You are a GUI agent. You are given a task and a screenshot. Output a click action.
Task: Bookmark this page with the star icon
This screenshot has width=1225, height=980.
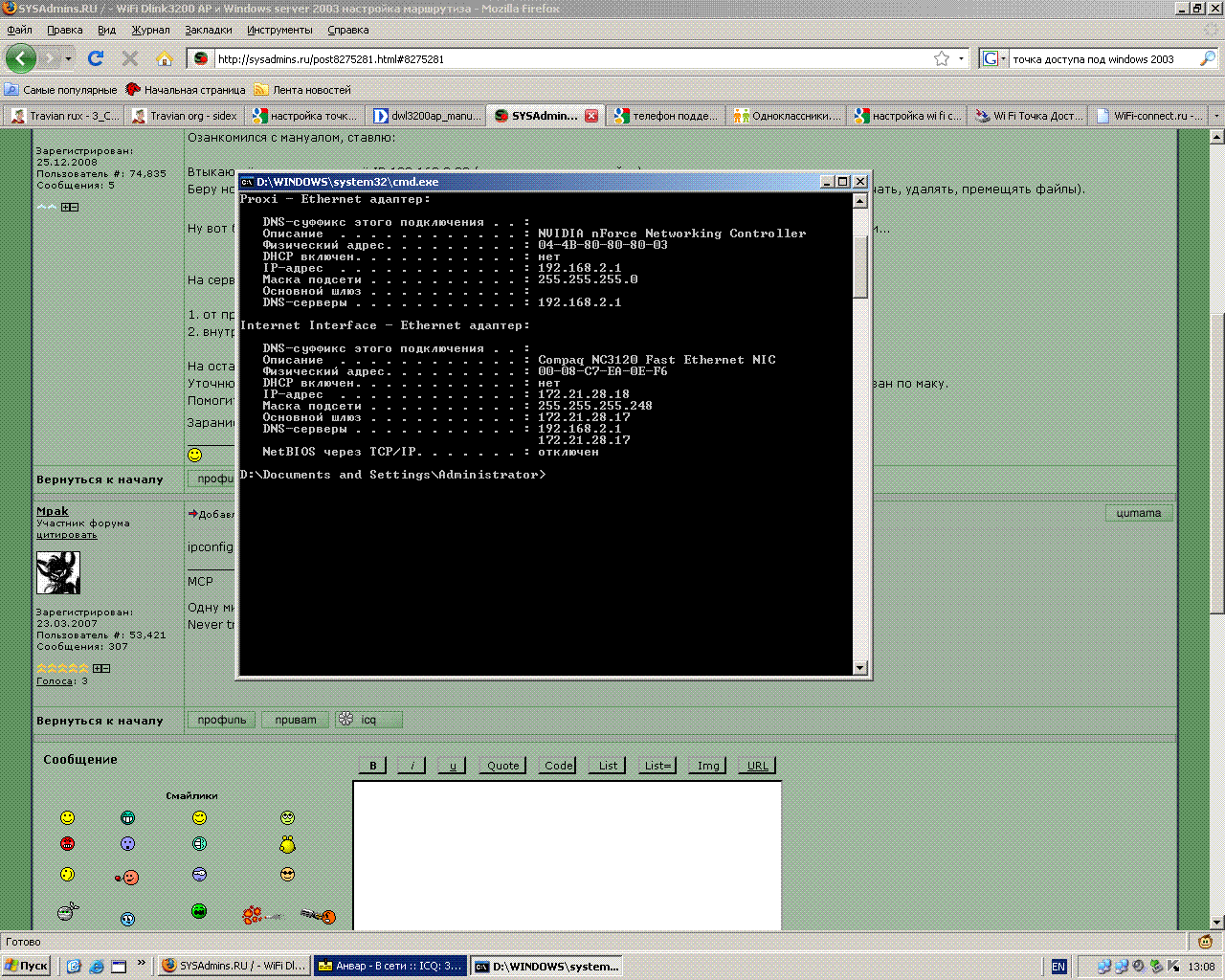pyautogui.click(x=942, y=58)
